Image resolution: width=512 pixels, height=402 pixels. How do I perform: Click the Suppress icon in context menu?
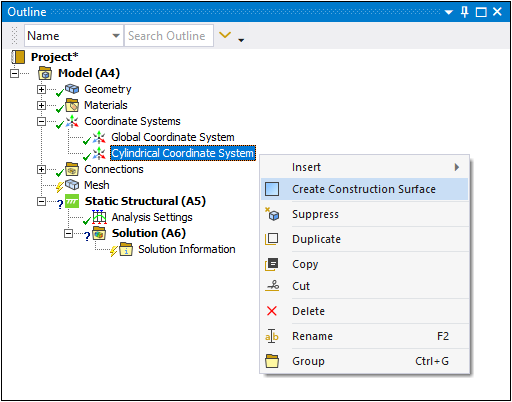tap(272, 214)
